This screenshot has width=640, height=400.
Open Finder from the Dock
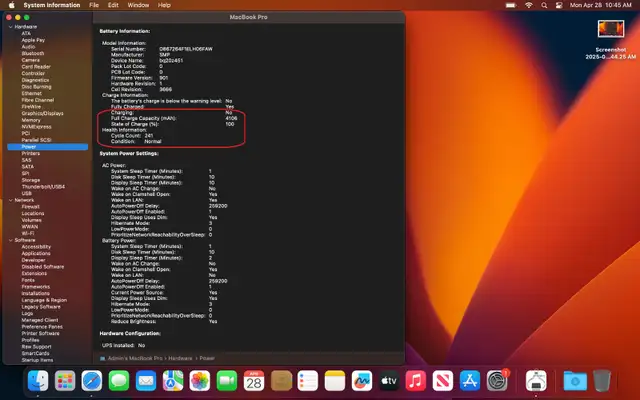pyautogui.click(x=38, y=381)
